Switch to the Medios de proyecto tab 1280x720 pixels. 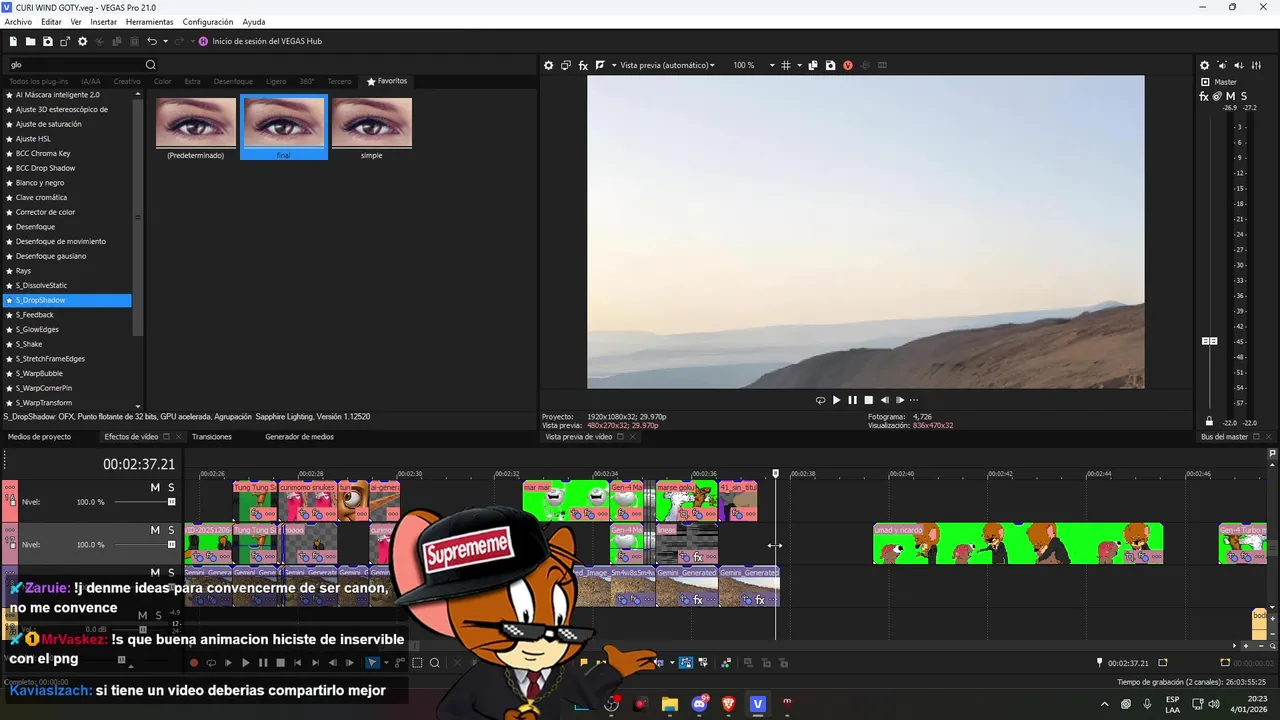pos(39,437)
